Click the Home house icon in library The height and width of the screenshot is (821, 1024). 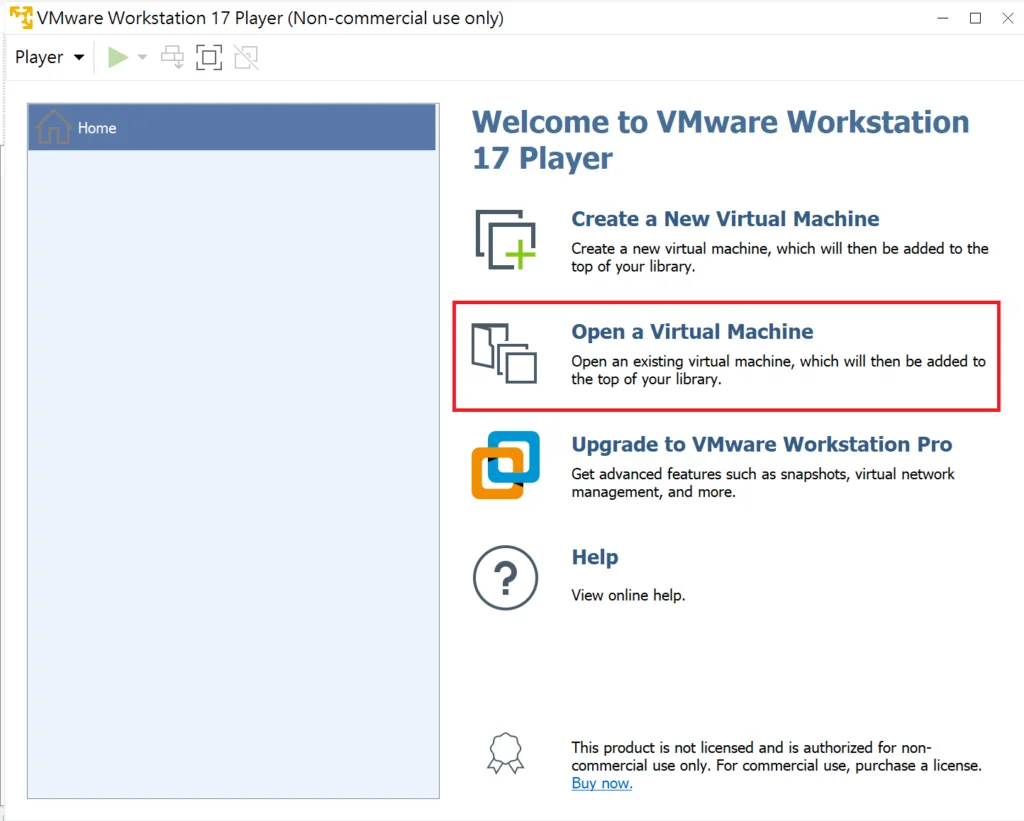(54, 126)
